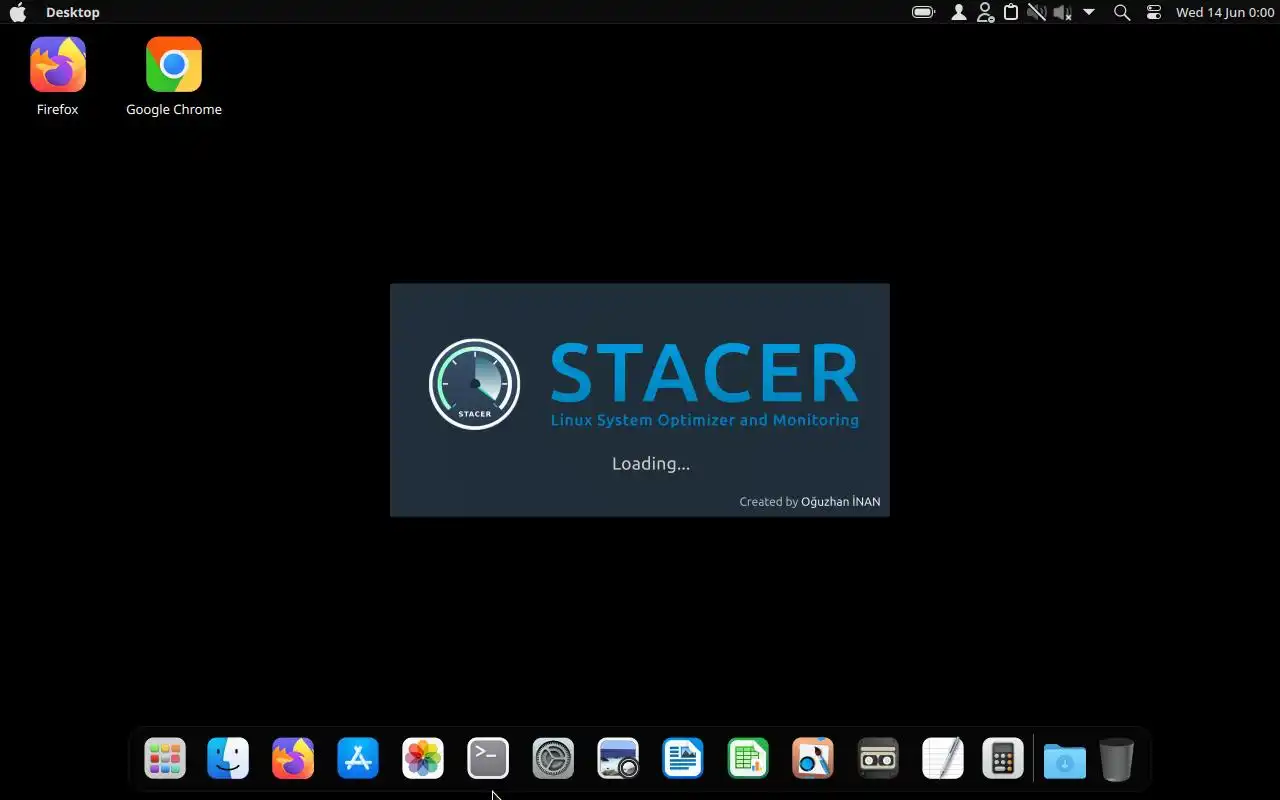Open the clipboard manager in menu bar

tap(1011, 12)
